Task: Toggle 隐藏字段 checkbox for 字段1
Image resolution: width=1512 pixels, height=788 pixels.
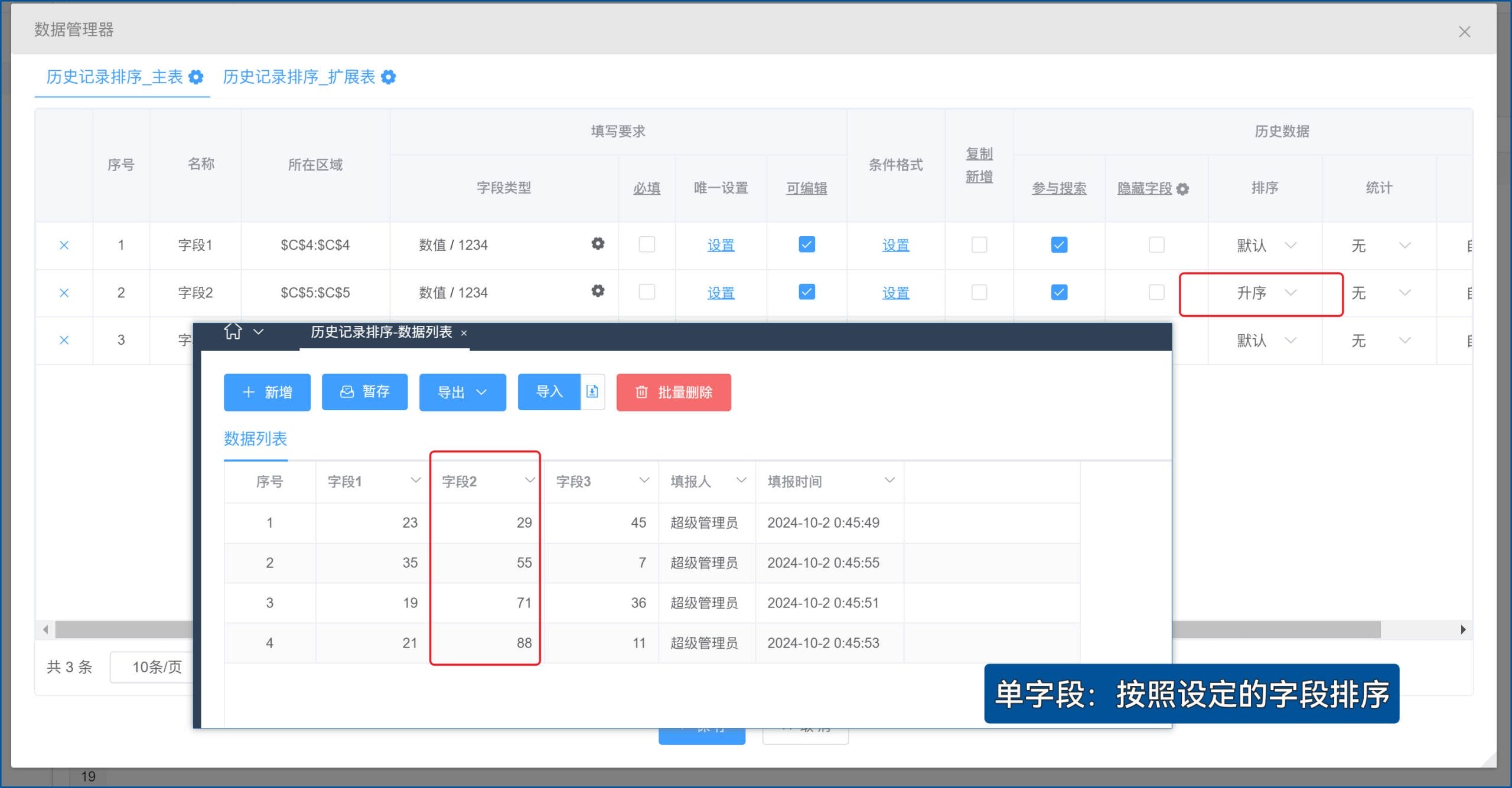Action: point(1156,244)
